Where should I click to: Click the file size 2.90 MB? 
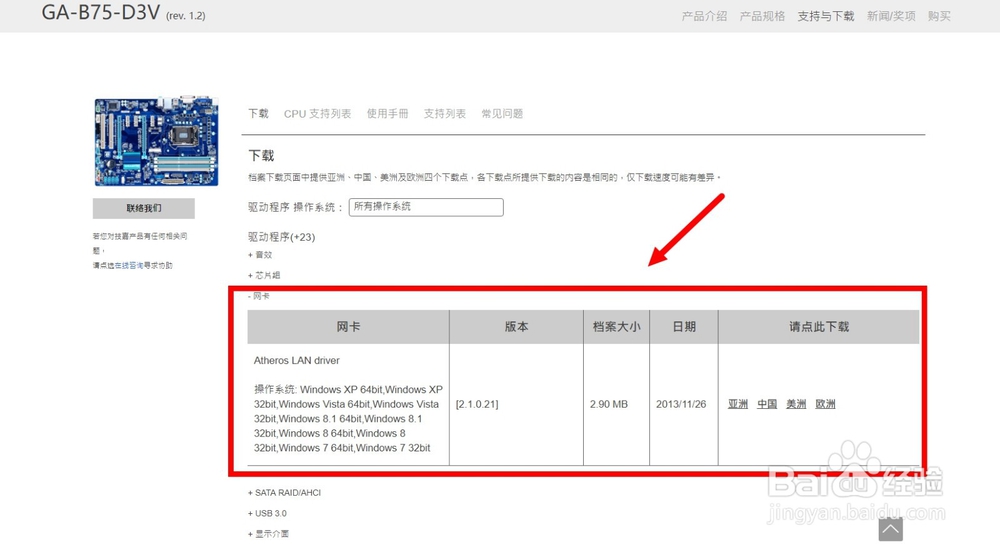coord(608,404)
